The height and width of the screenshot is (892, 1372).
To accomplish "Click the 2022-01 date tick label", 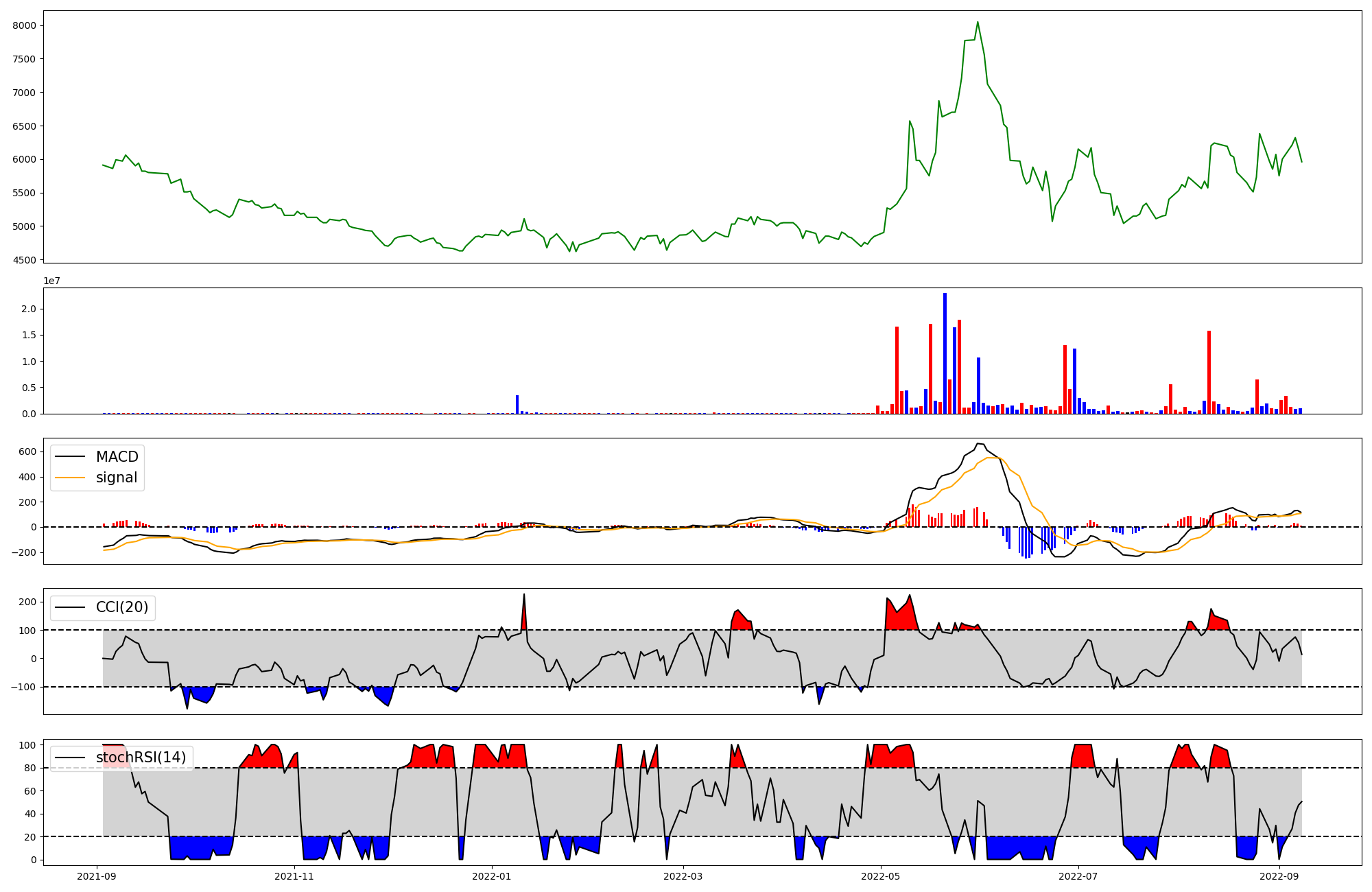I will click(x=492, y=876).
